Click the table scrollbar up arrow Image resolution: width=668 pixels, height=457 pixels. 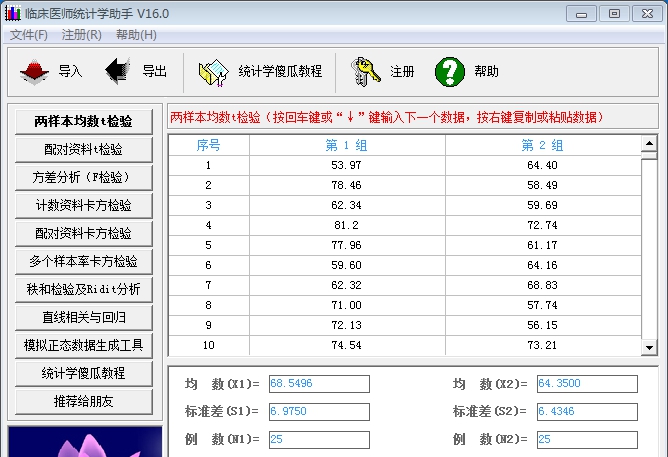(x=649, y=143)
